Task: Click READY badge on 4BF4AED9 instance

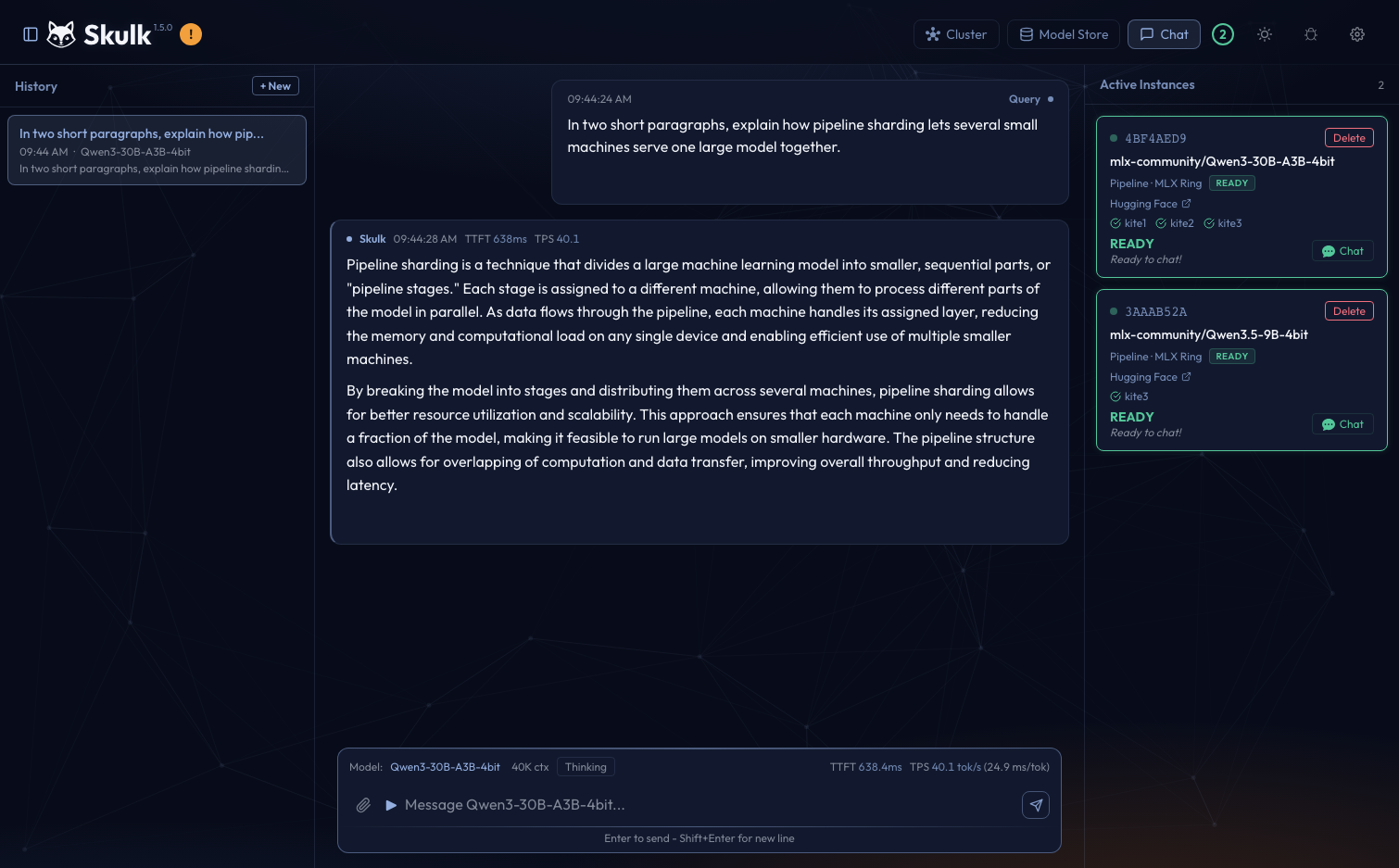Action: click(1231, 183)
